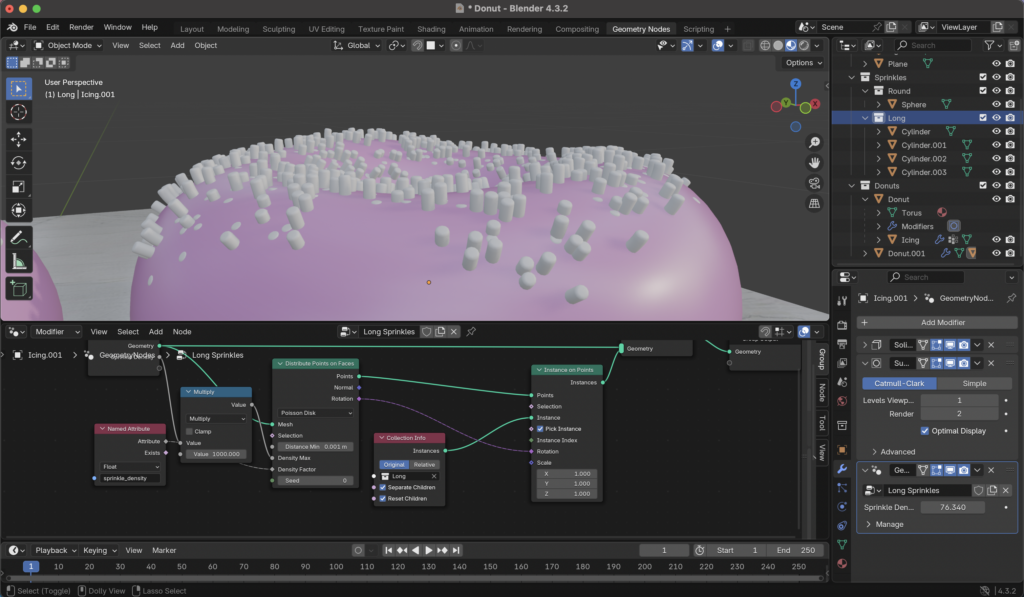This screenshot has height=597, width=1024.
Task: Exclude Sprinkles collection from view layer
Action: pos(983,77)
